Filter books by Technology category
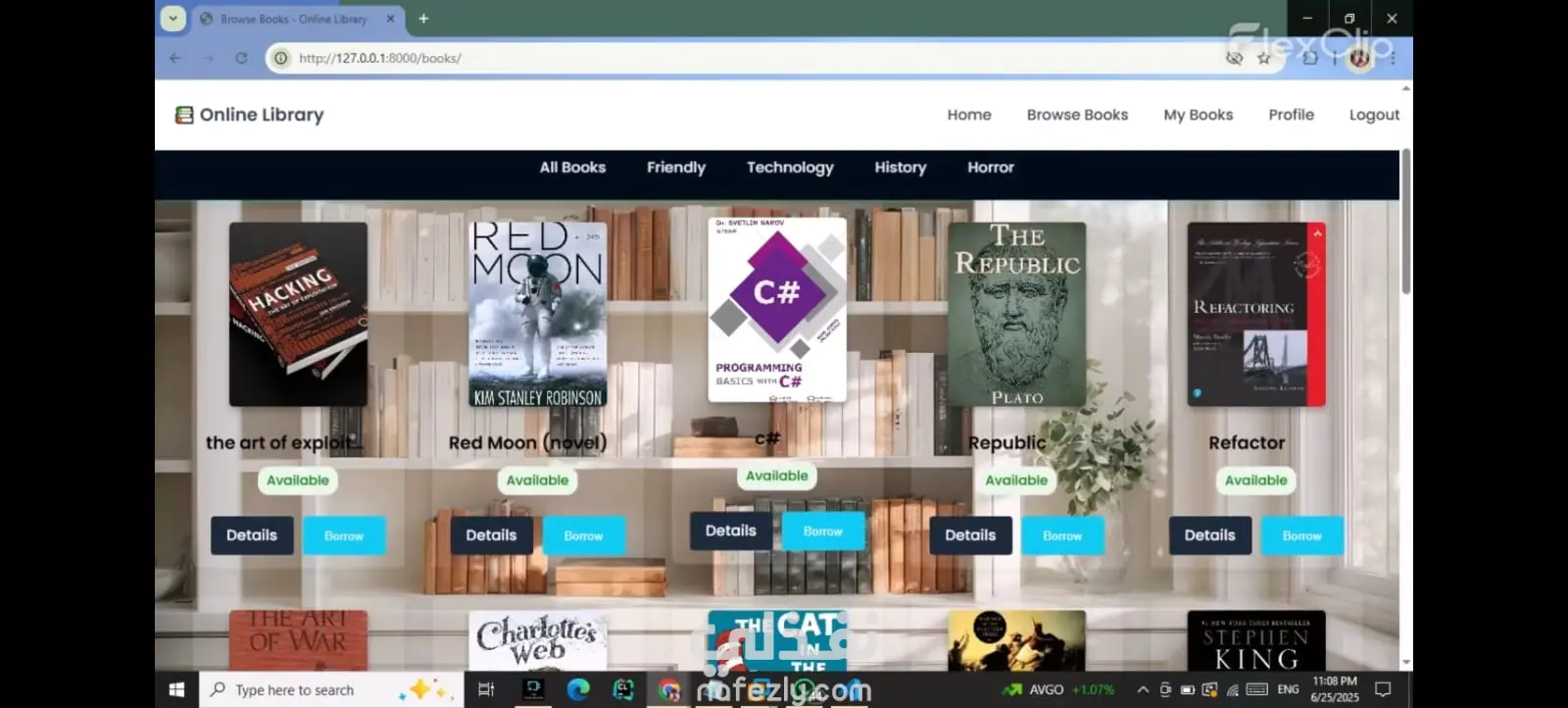 [790, 168]
